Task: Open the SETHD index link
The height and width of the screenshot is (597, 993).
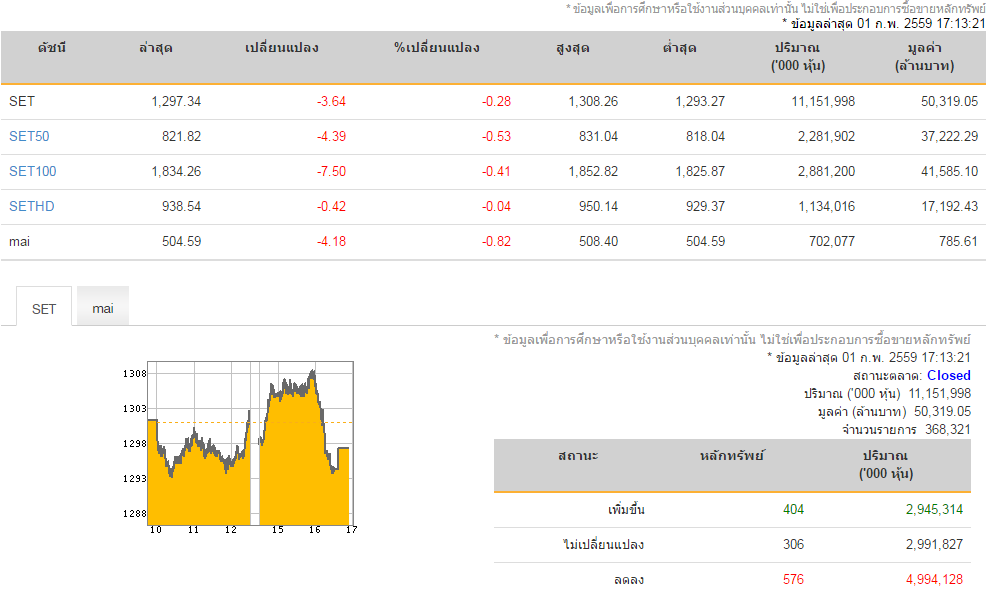Action: coord(32,206)
